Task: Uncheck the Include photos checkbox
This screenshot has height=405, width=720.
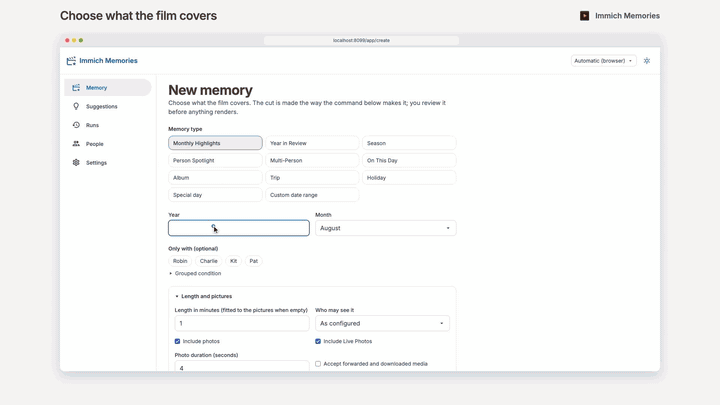Action: click(177, 341)
